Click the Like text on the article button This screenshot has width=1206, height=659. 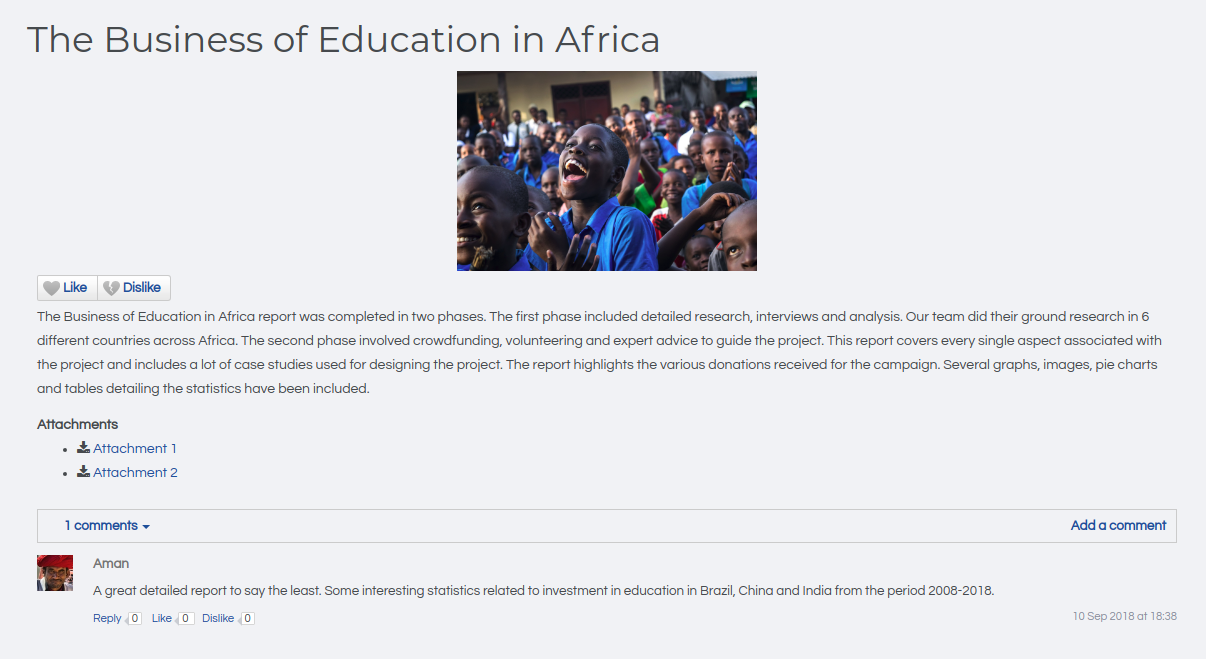(75, 288)
